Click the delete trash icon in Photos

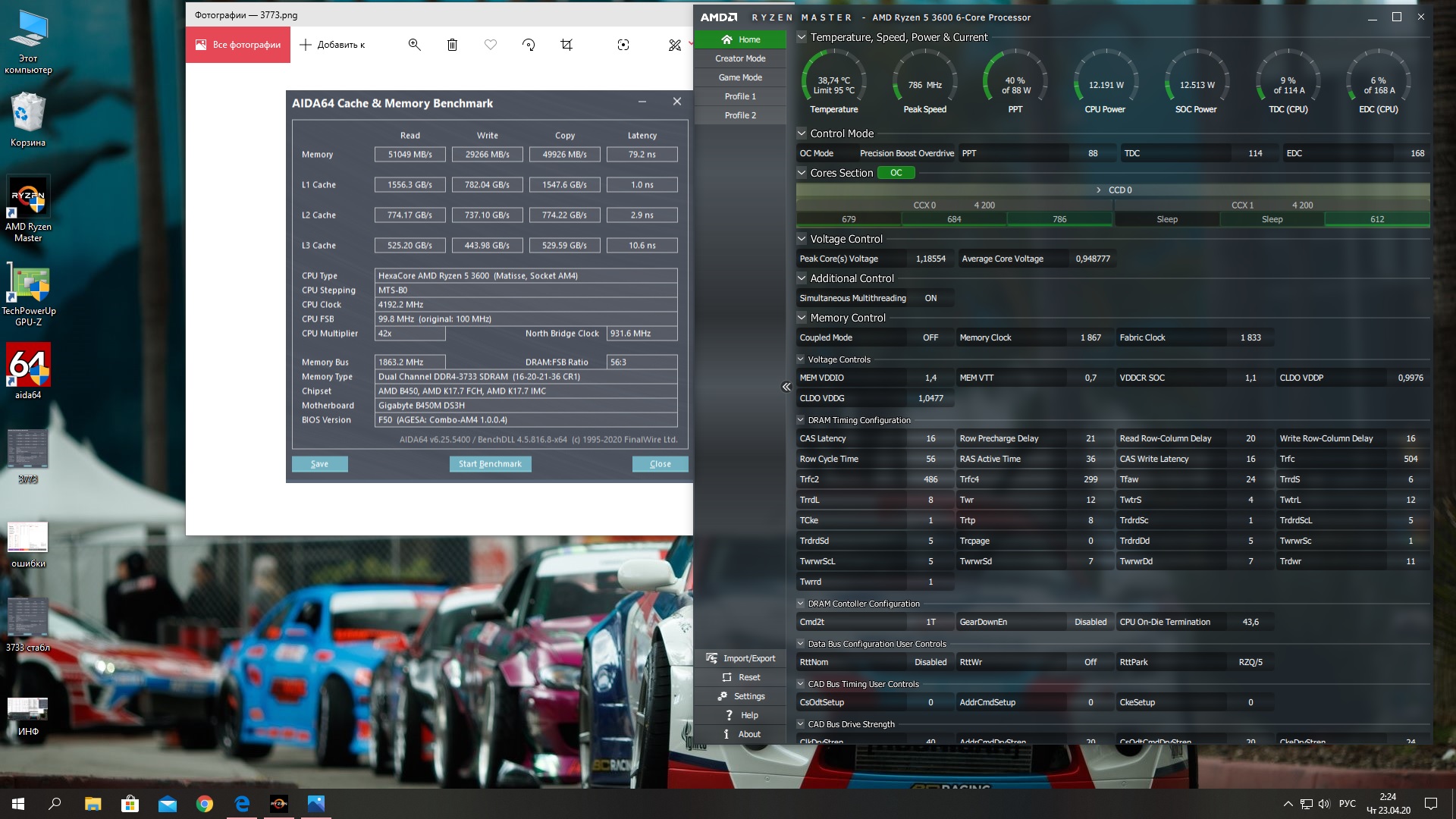(452, 45)
